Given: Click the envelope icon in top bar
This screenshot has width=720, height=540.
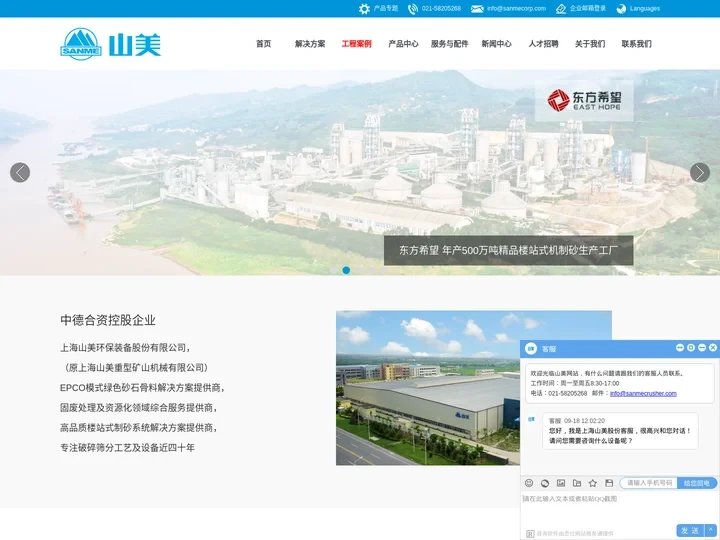Looking at the screenshot, I should coord(477,9).
